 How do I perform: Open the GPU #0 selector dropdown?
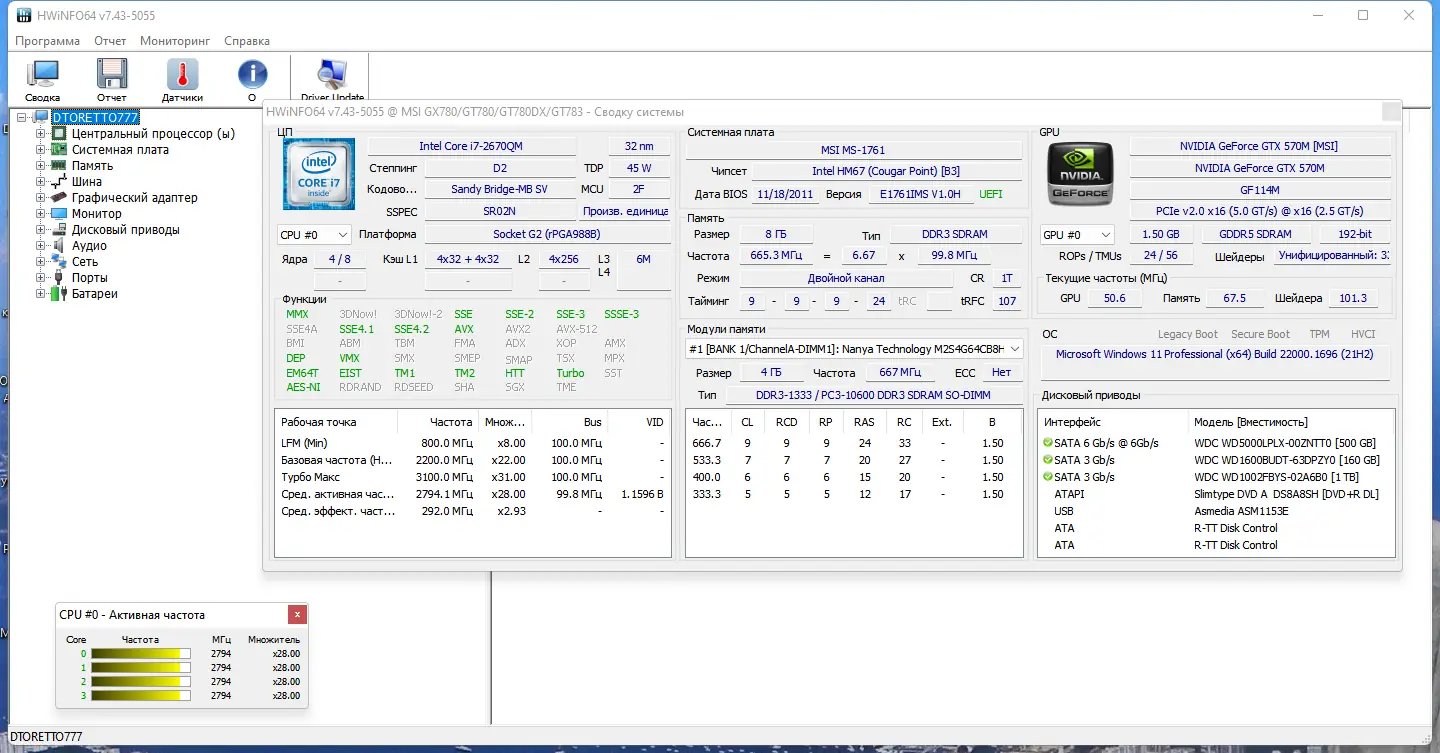pyautogui.click(x=1077, y=235)
